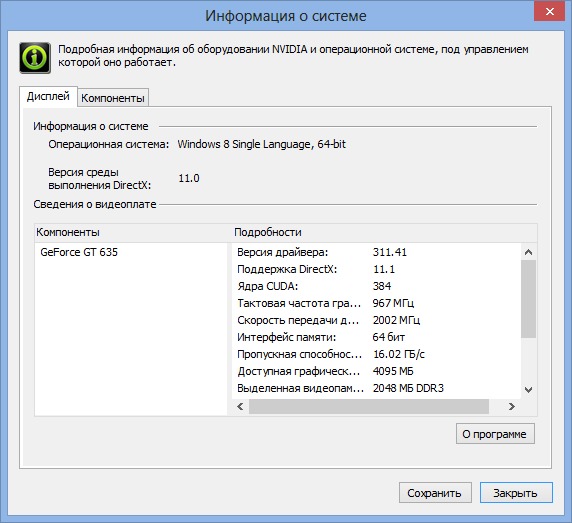Click the 967 МГц clock value
This screenshot has width=572, height=523.
click(x=393, y=303)
